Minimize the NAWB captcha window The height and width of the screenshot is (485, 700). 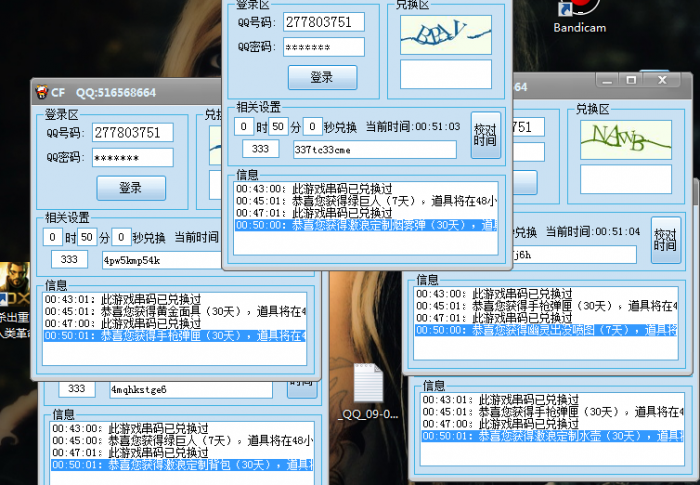point(607,80)
